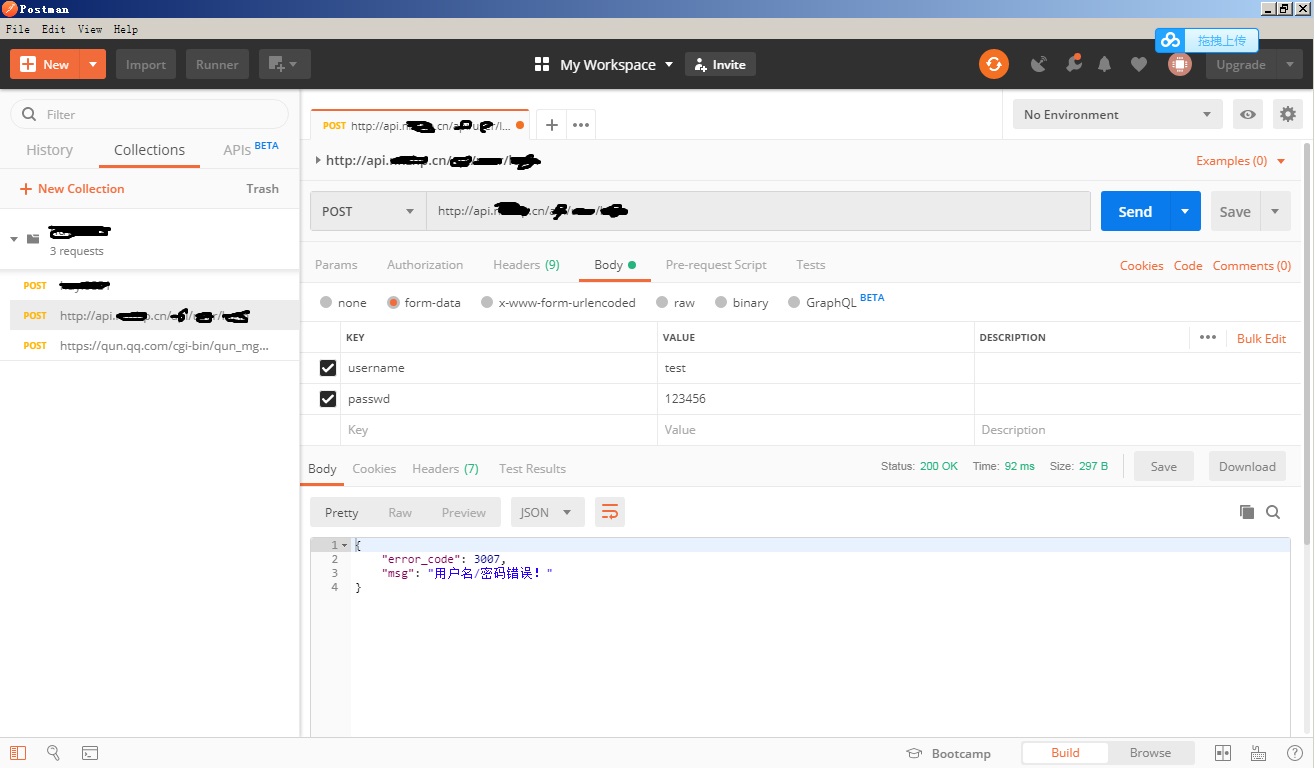Click the heart icon in header
Image resolution: width=1315 pixels, height=768 pixels.
pyautogui.click(x=1138, y=65)
